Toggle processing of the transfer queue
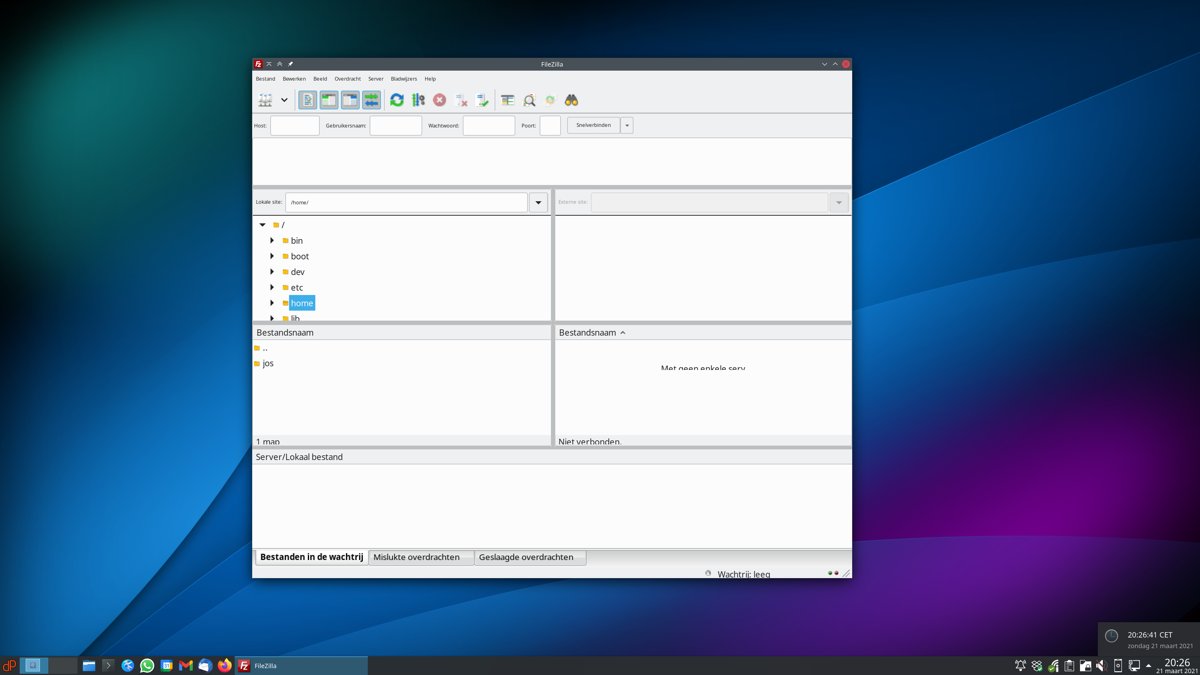This screenshot has height=675, width=1200. tap(418, 100)
